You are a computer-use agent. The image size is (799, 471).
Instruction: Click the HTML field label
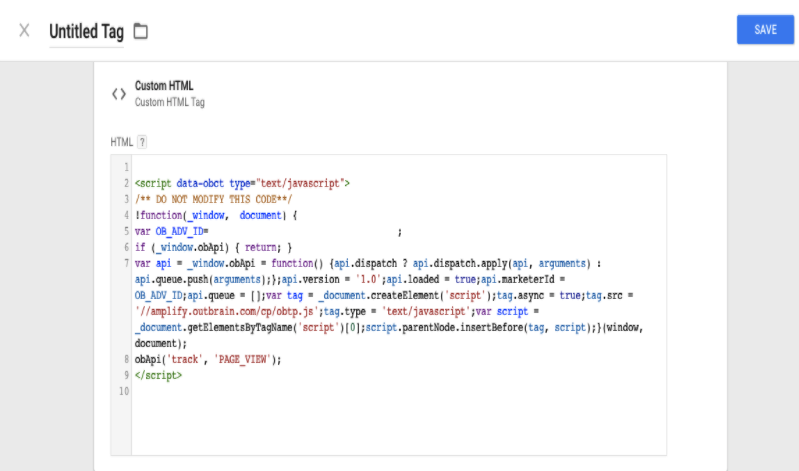pyautogui.click(x=121, y=143)
